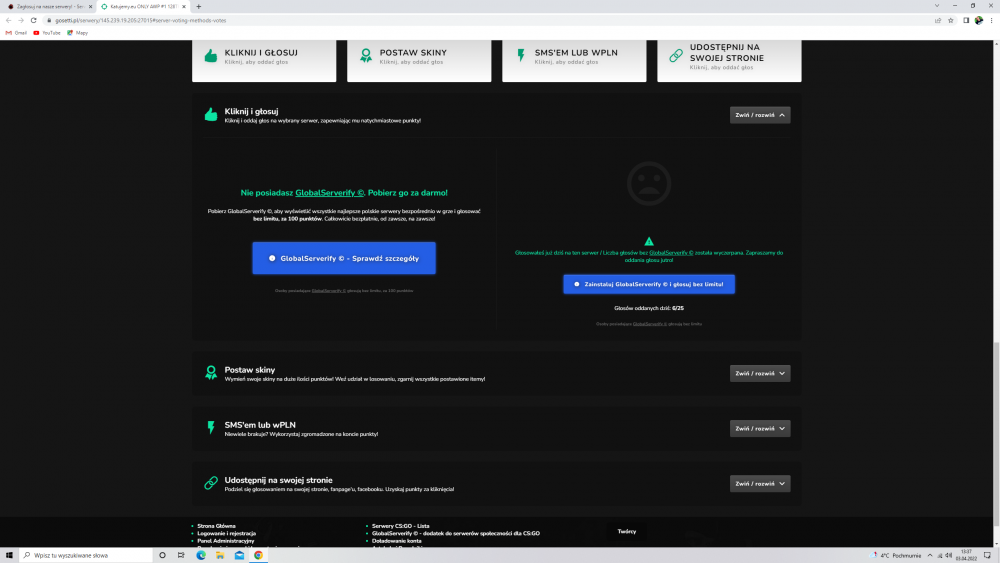Viewport: 1000px width, 563px height.
Task: Bookmark this page with the star icon
Action: coord(950,20)
